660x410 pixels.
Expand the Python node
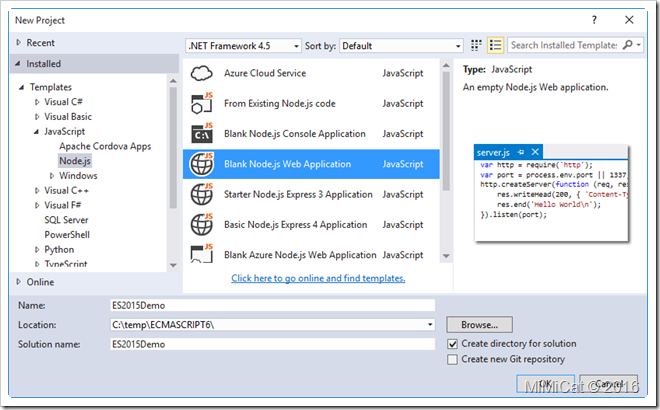[x=37, y=250]
